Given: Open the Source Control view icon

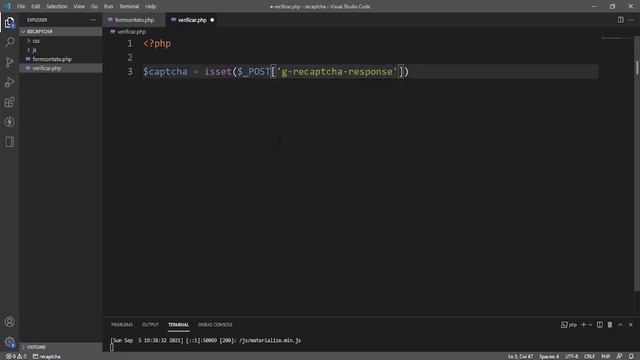Looking at the screenshot, I should point(9,62).
